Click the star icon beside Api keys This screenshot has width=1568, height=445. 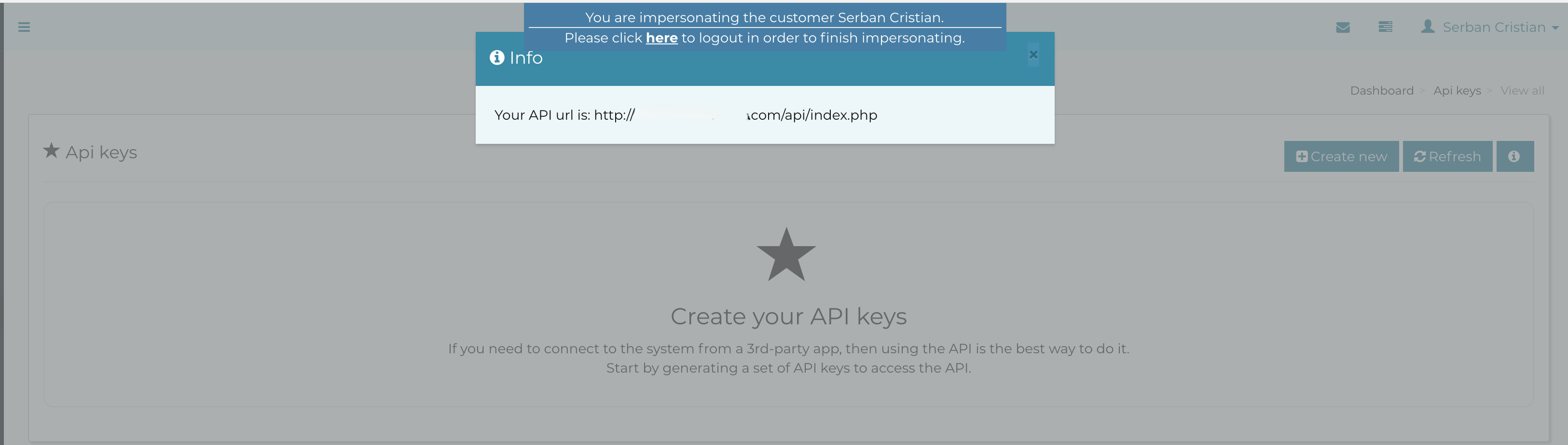(x=51, y=151)
